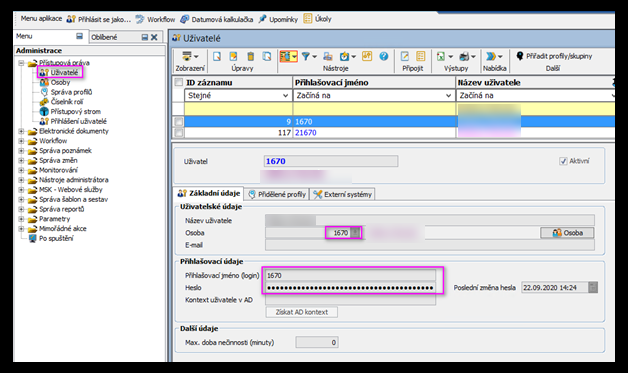Expand the Elektronické dokumenty node
The image size is (628, 373).
coord(21,131)
